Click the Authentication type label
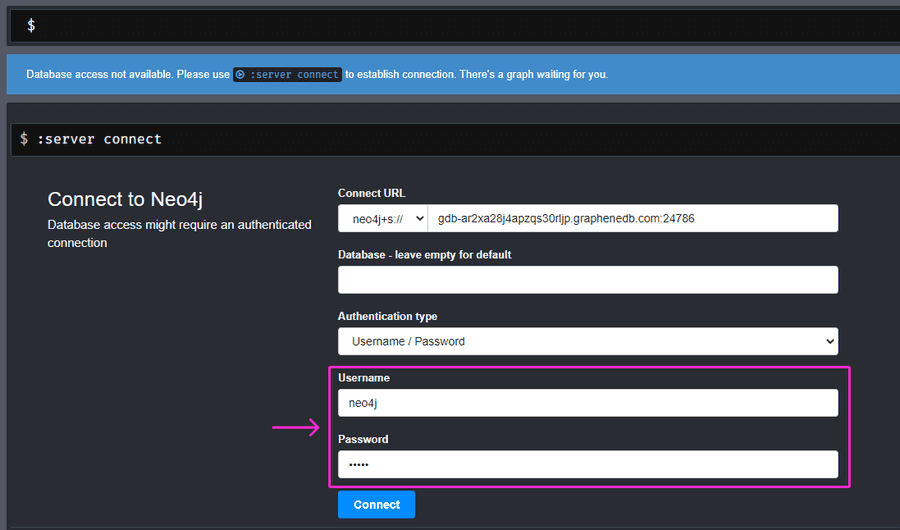The width and height of the screenshot is (900, 530). click(387, 316)
